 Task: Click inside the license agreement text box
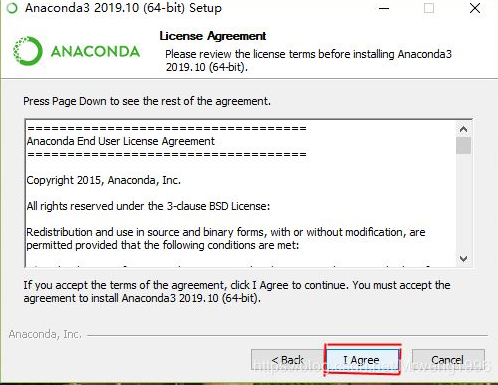241,193
